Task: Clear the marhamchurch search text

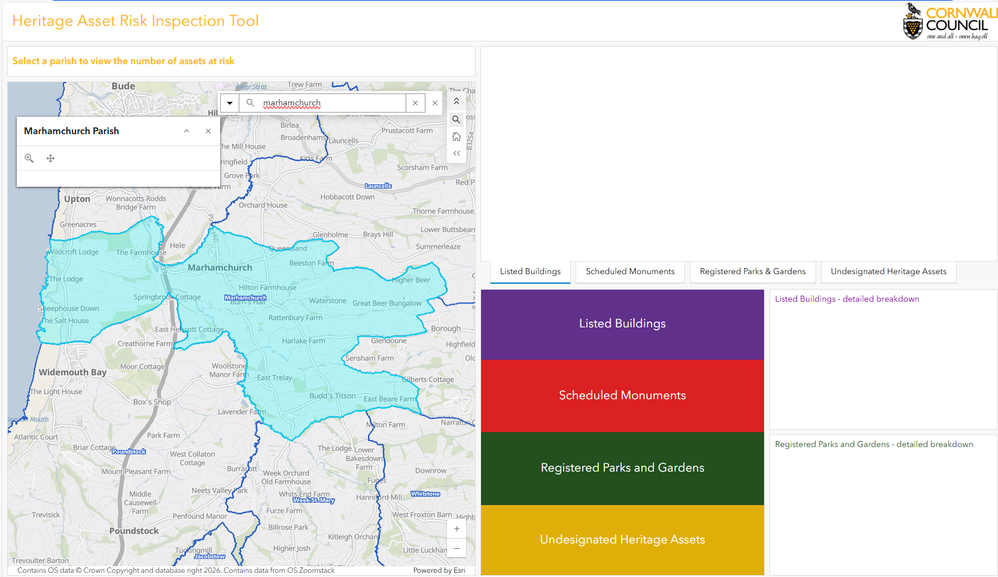Action: pyautogui.click(x=415, y=103)
